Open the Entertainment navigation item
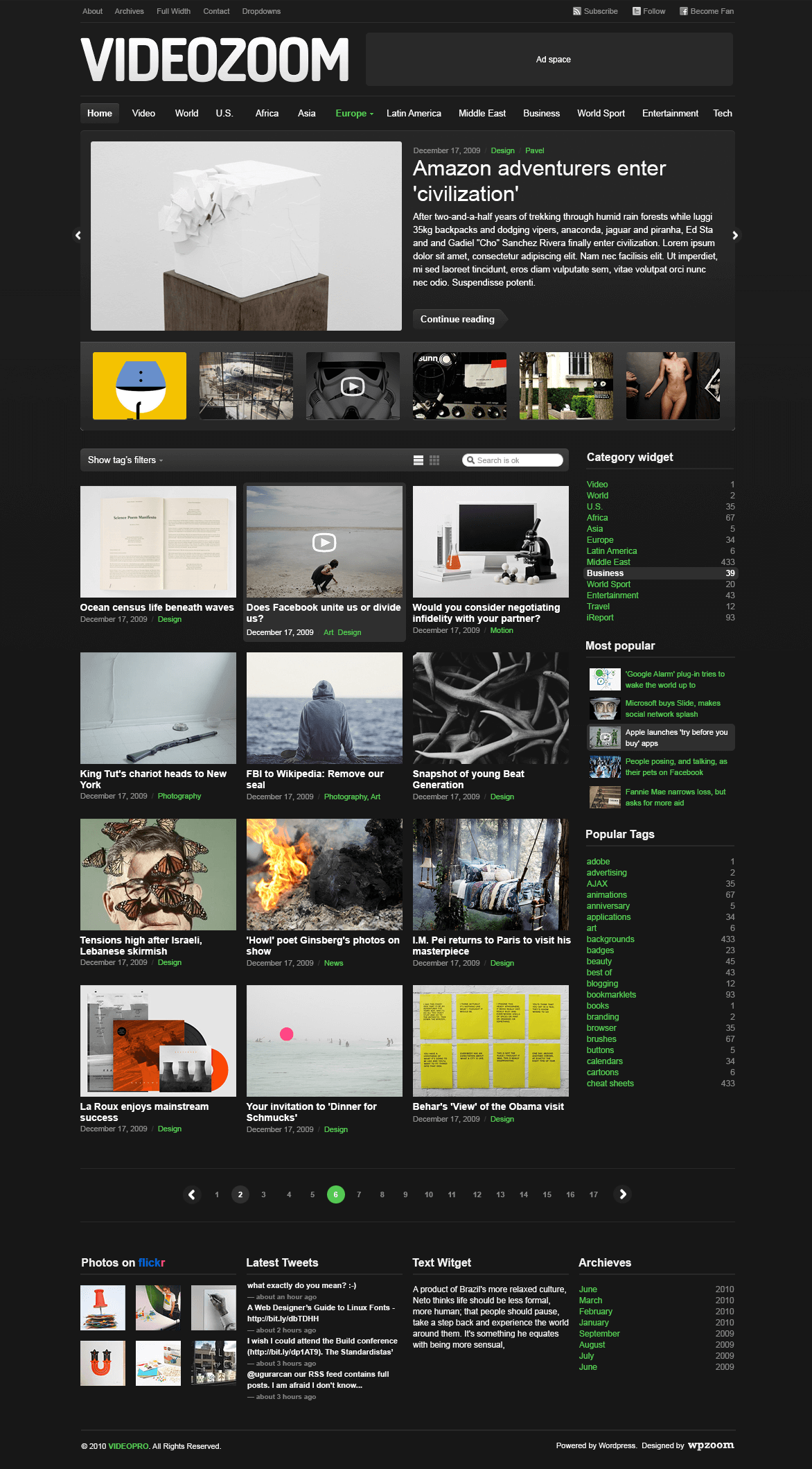The image size is (812, 1469). 670,114
